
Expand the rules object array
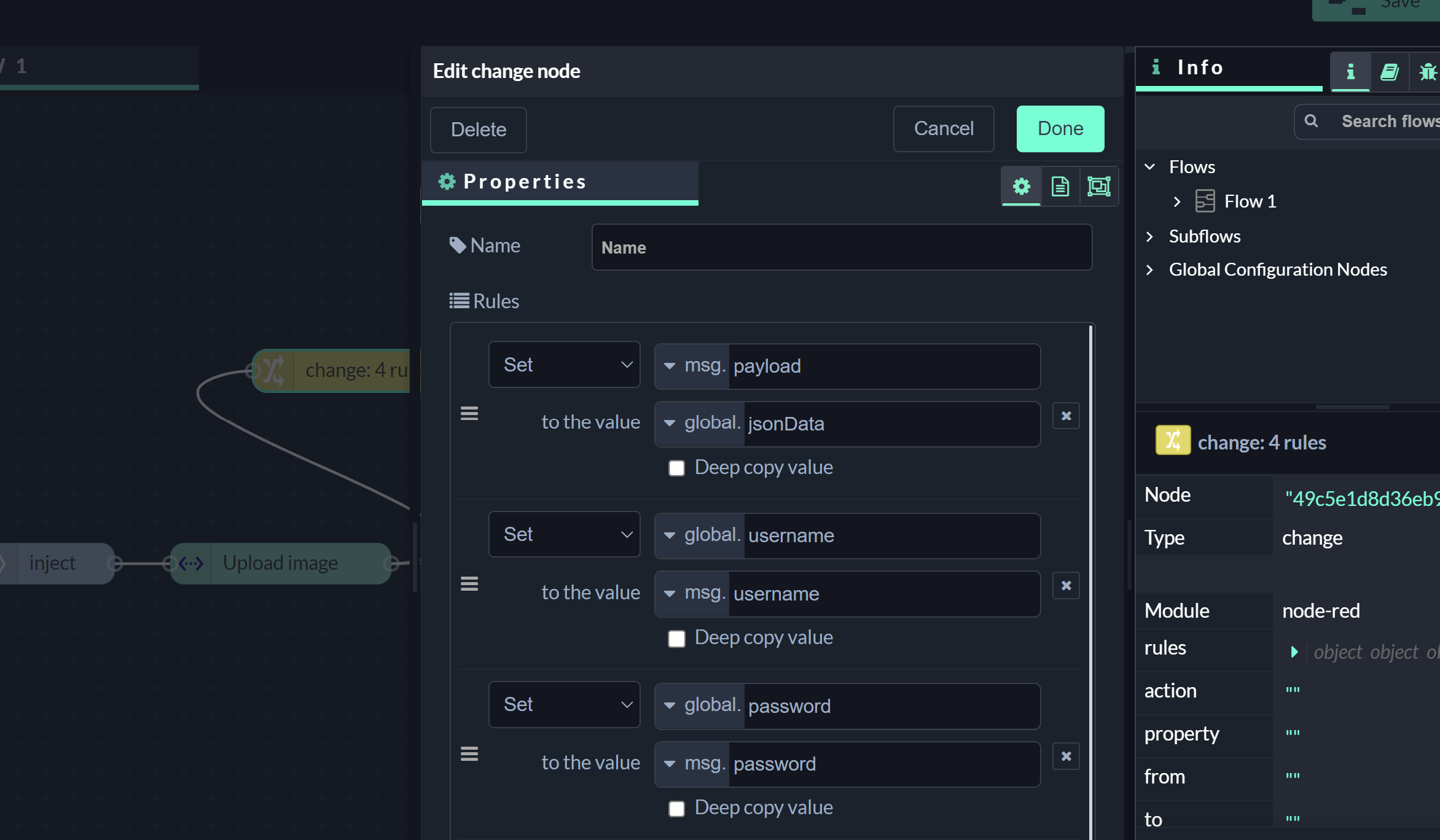(1294, 652)
